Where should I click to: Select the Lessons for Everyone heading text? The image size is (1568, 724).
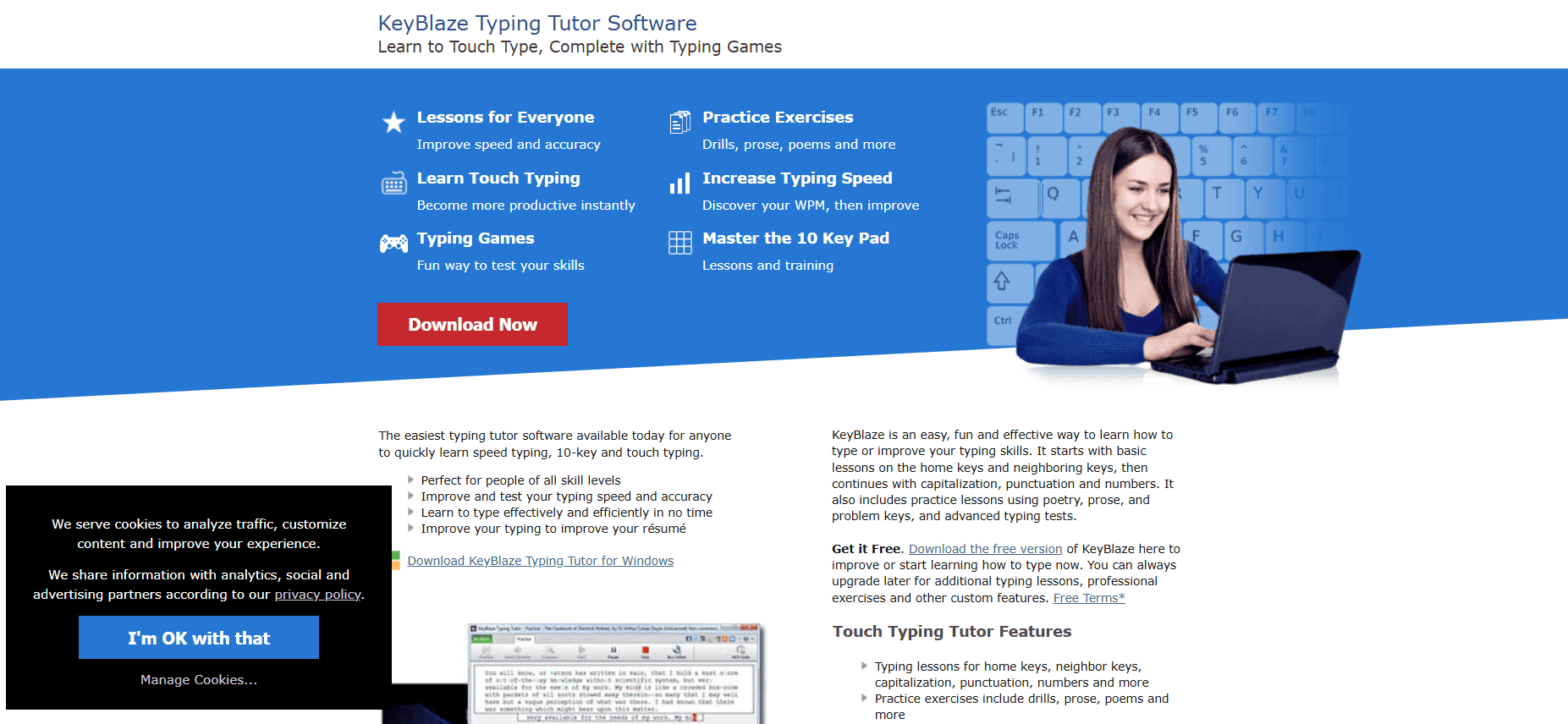point(505,118)
